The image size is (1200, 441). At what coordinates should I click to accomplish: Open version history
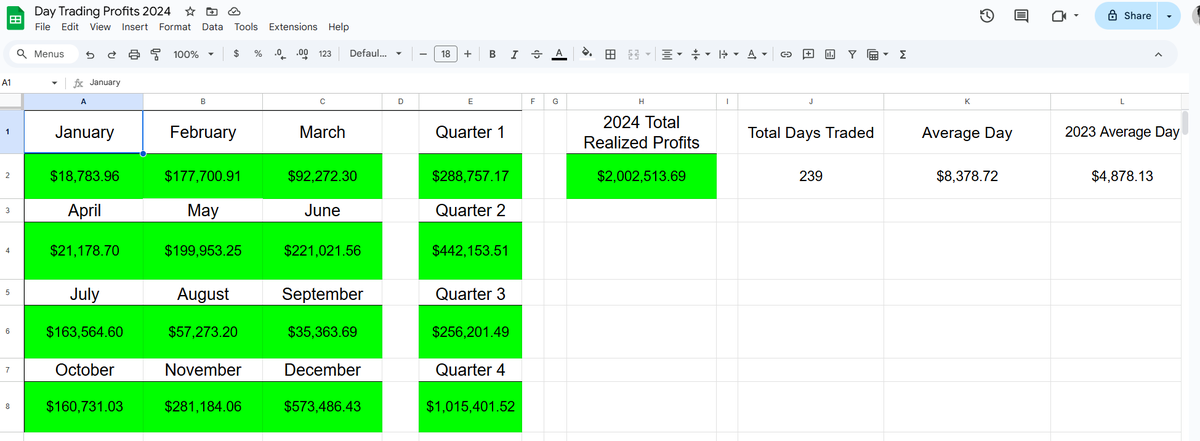point(986,16)
